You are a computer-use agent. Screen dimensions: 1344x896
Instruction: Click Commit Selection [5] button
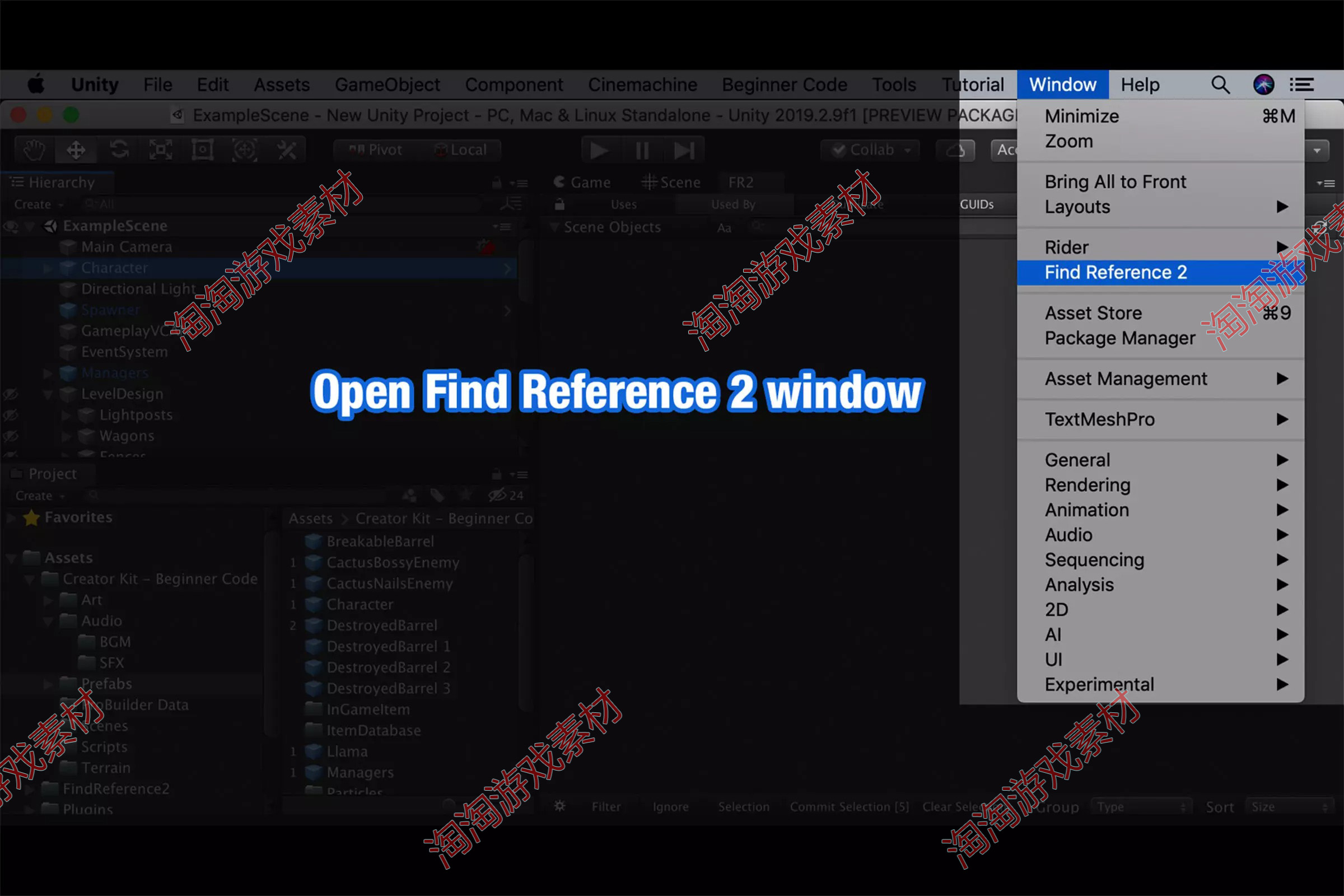click(x=849, y=807)
